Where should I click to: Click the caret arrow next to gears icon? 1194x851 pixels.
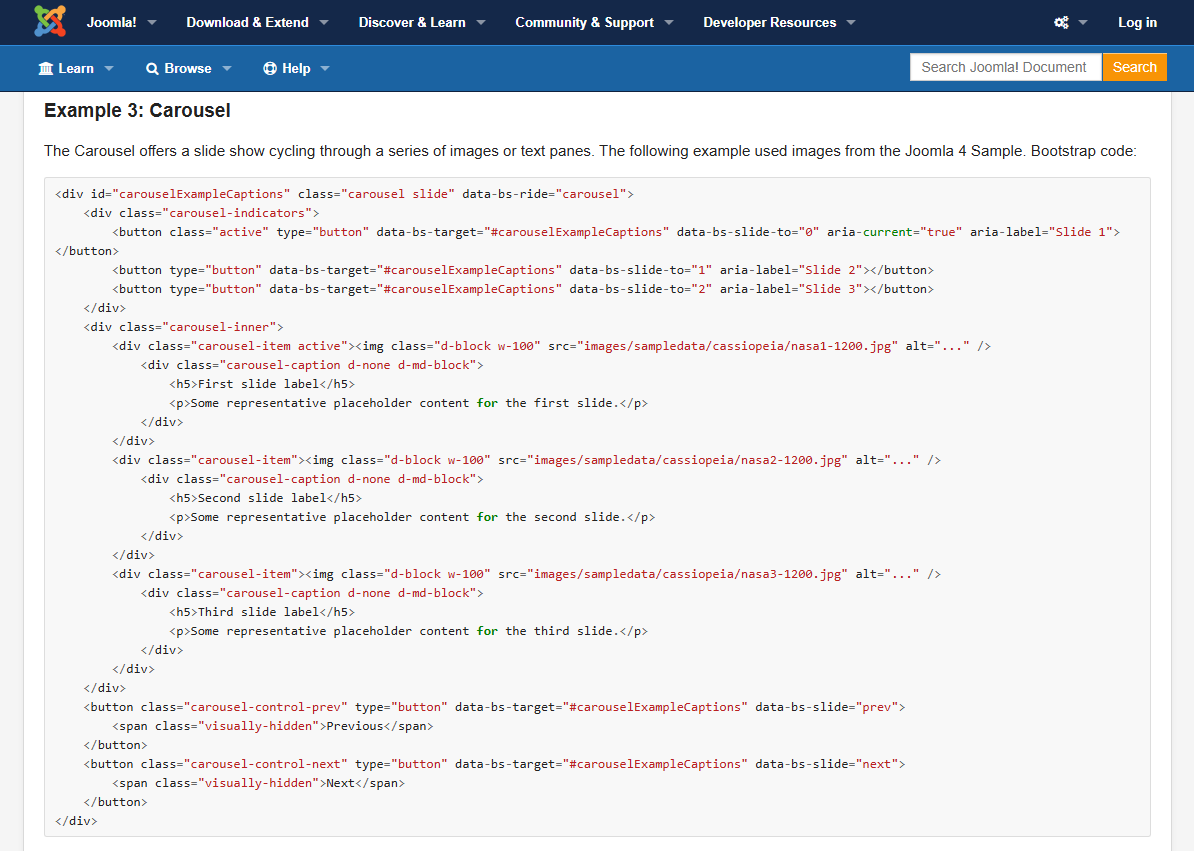[x=1083, y=23]
